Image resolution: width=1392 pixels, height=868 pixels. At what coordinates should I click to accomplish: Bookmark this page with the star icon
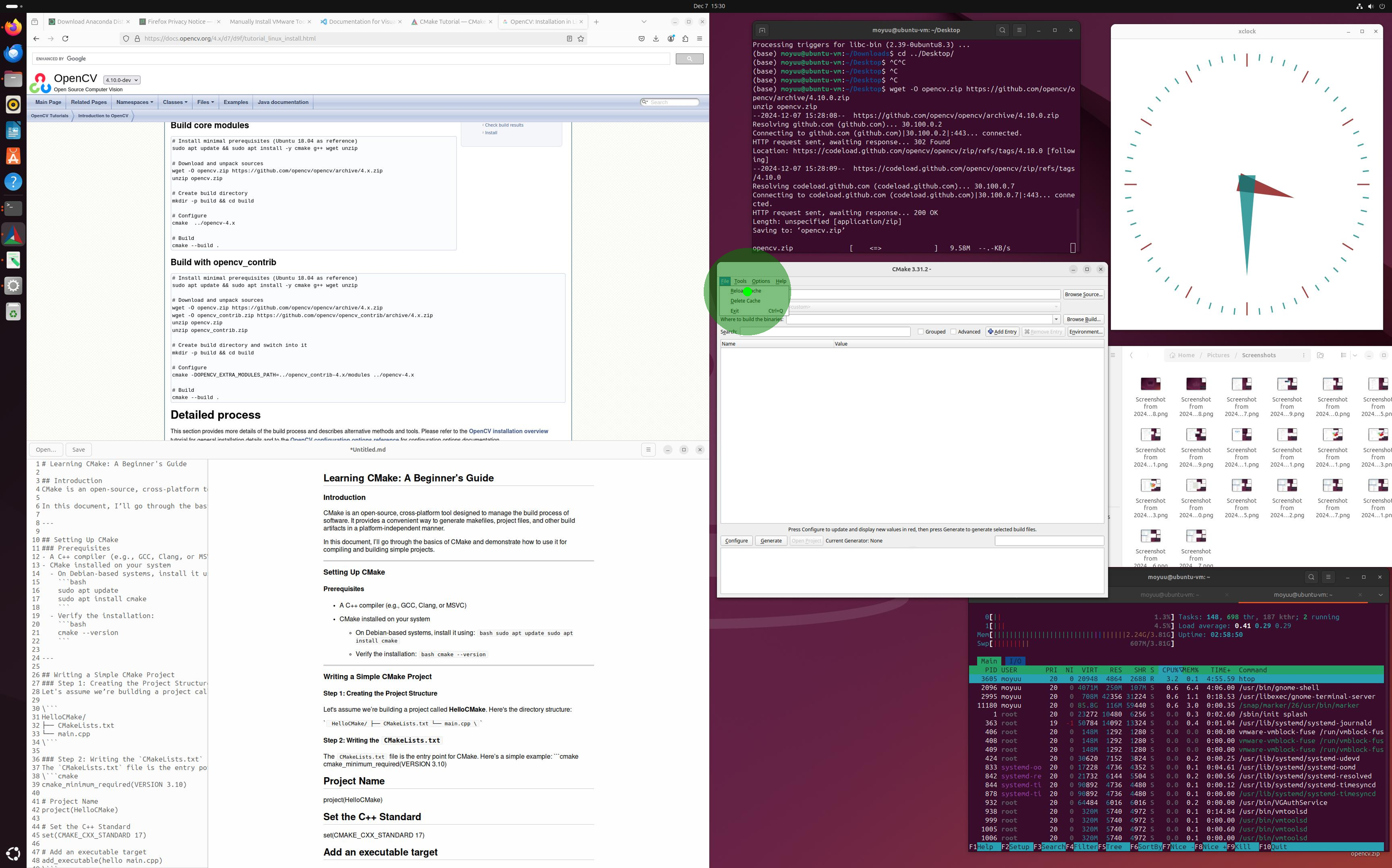coord(581,38)
